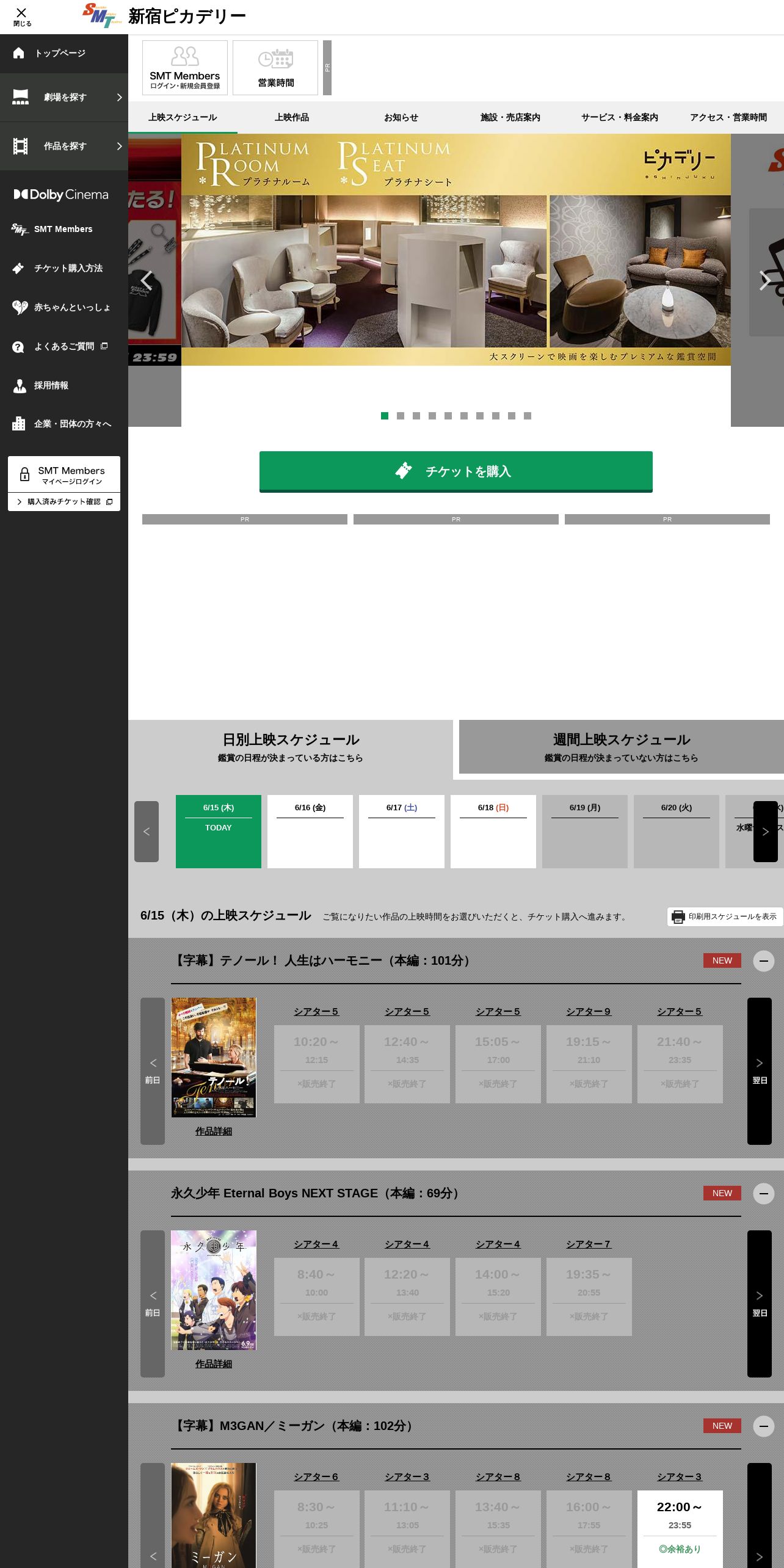Click テノール！ 10:20 showtime cell
Screen dimensions: 784x1568
(316, 1064)
